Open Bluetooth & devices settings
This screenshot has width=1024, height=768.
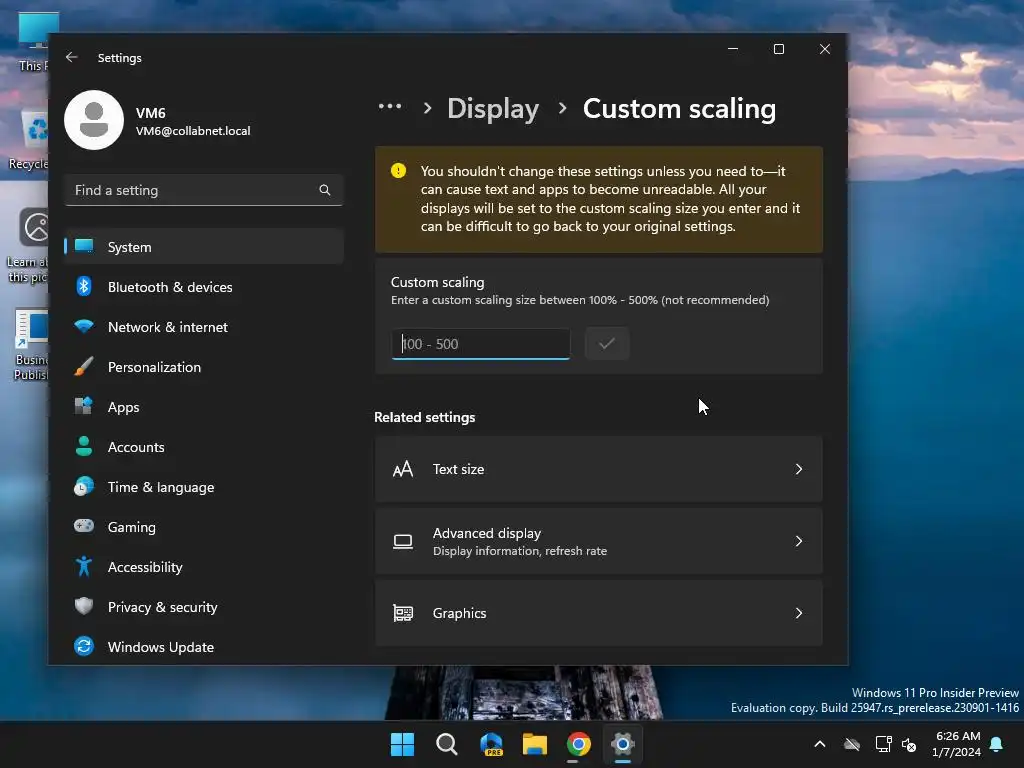point(204,287)
